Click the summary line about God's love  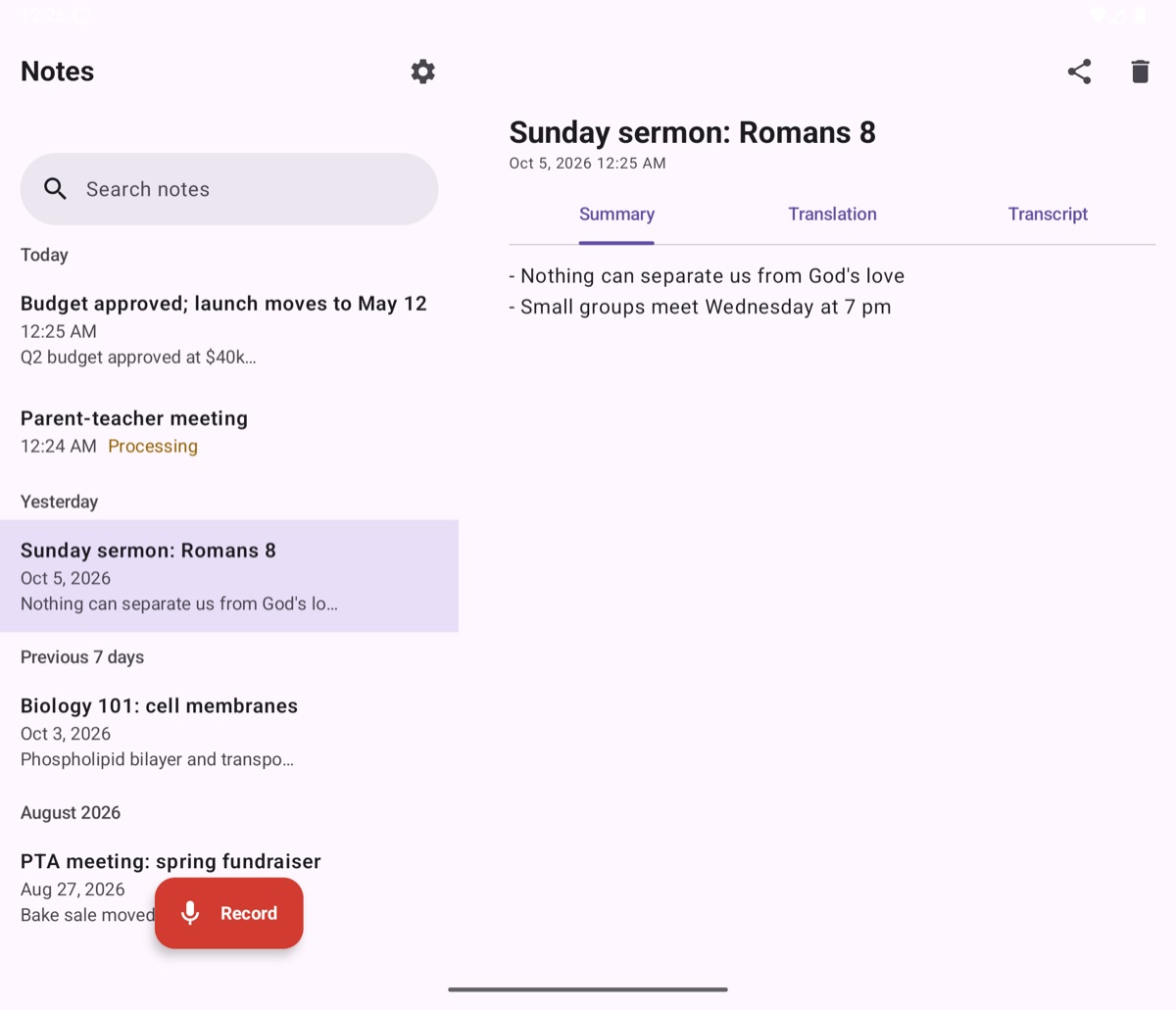point(707,276)
